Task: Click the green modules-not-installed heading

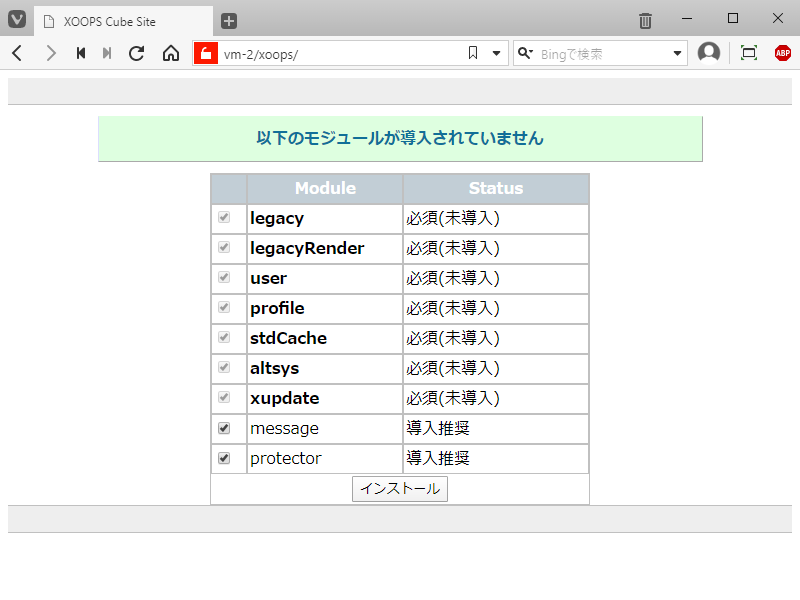Action: pyautogui.click(x=400, y=138)
